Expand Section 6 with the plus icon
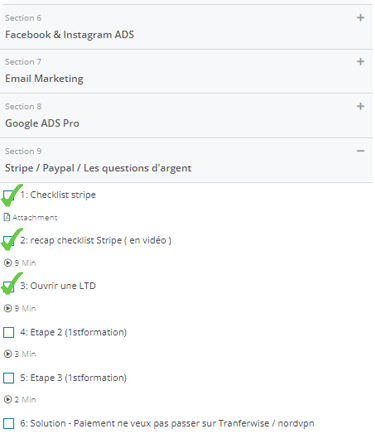Screen dimensions: 375x436 [x=360, y=18]
